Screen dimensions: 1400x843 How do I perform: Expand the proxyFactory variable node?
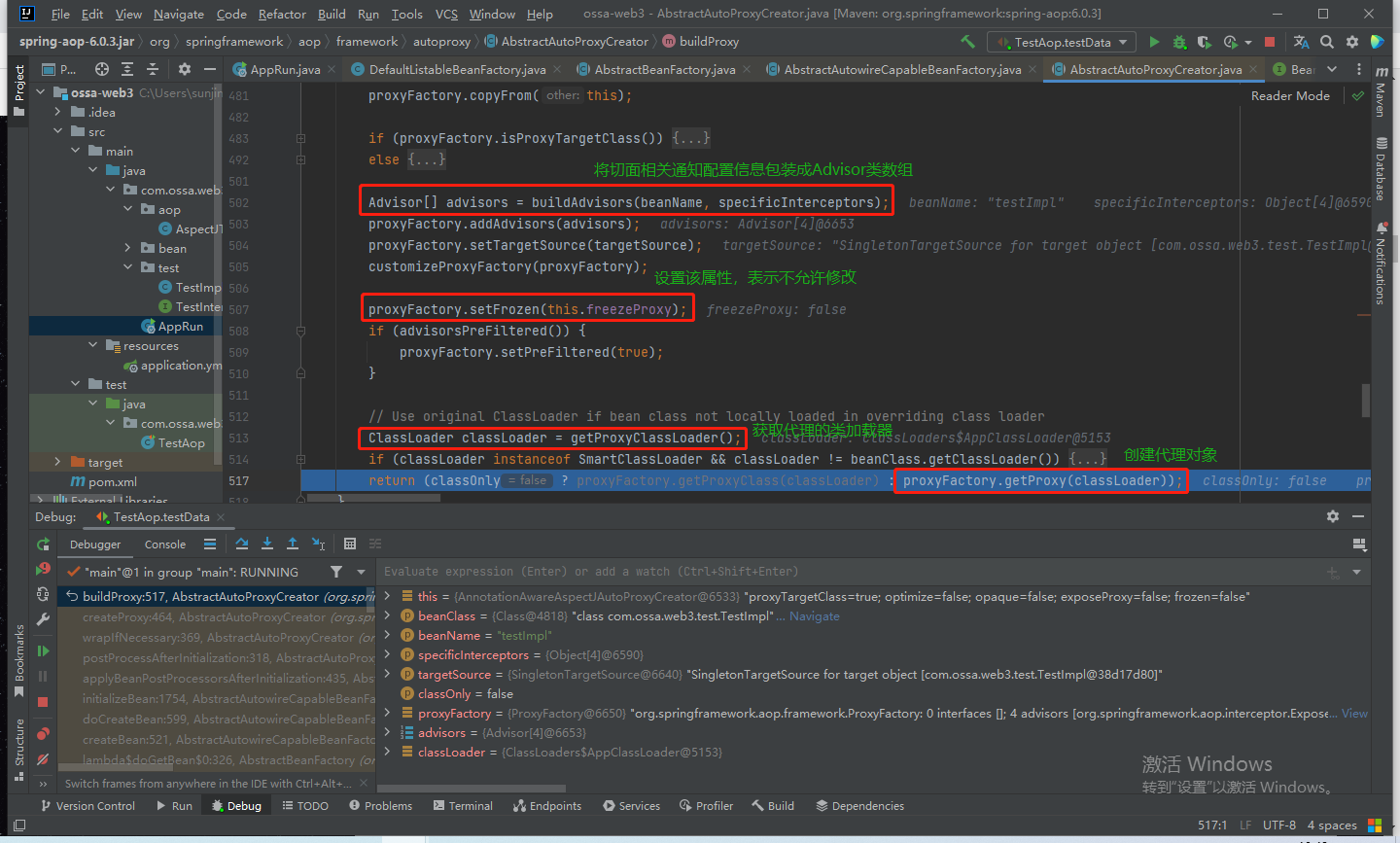pos(388,713)
